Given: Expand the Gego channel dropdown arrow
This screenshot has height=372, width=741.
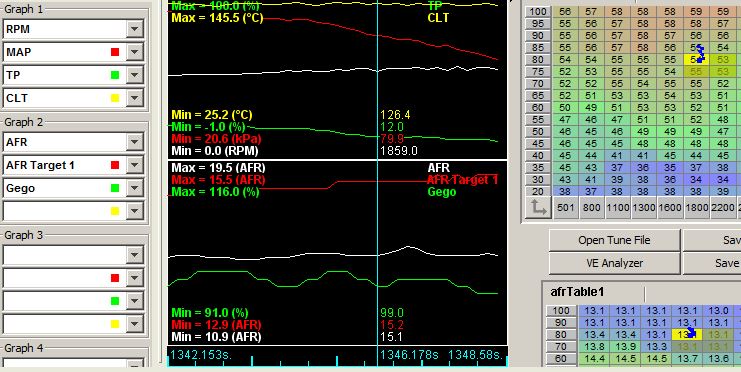Looking at the screenshot, I should tap(135, 188).
